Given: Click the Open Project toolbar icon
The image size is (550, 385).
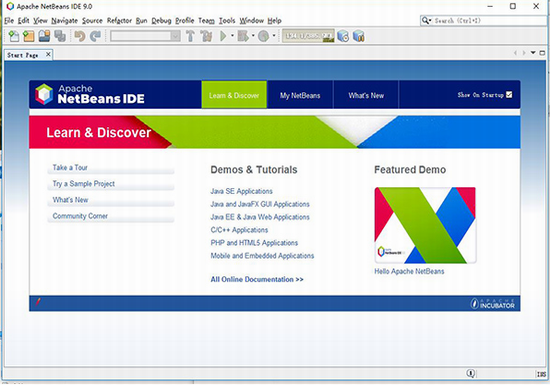Looking at the screenshot, I should tap(44, 36).
